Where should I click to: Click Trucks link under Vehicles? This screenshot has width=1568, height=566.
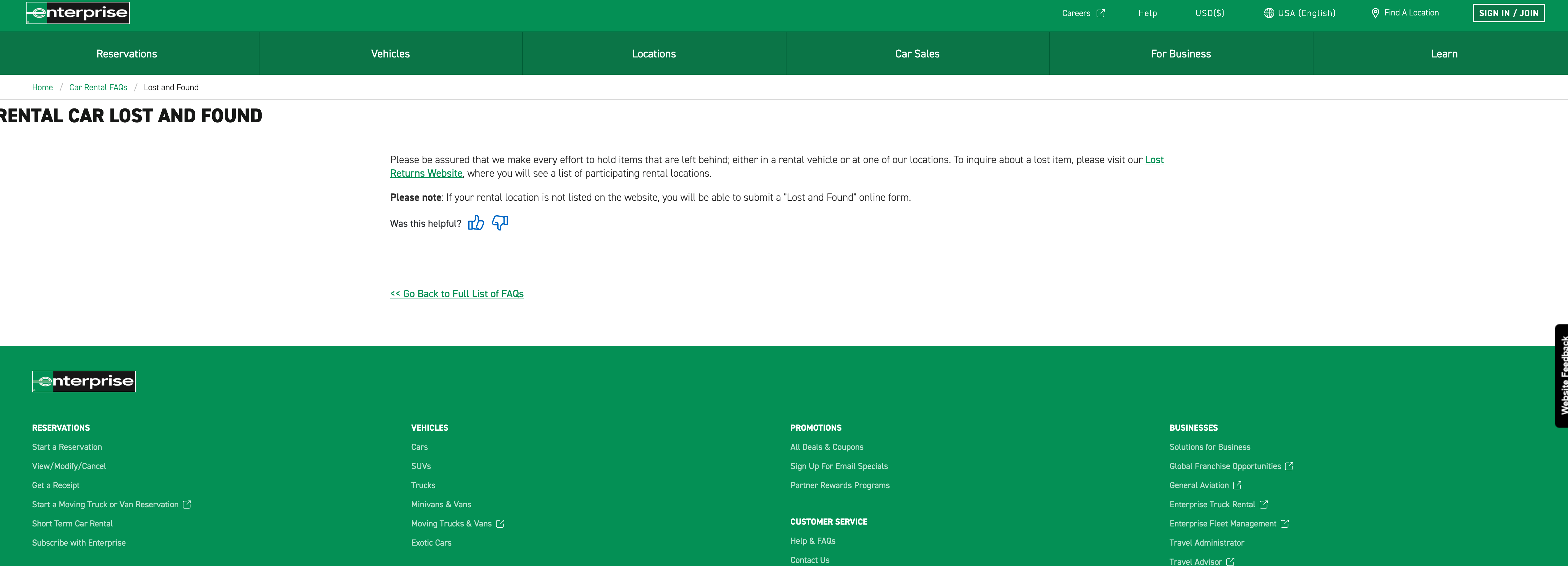pos(423,485)
